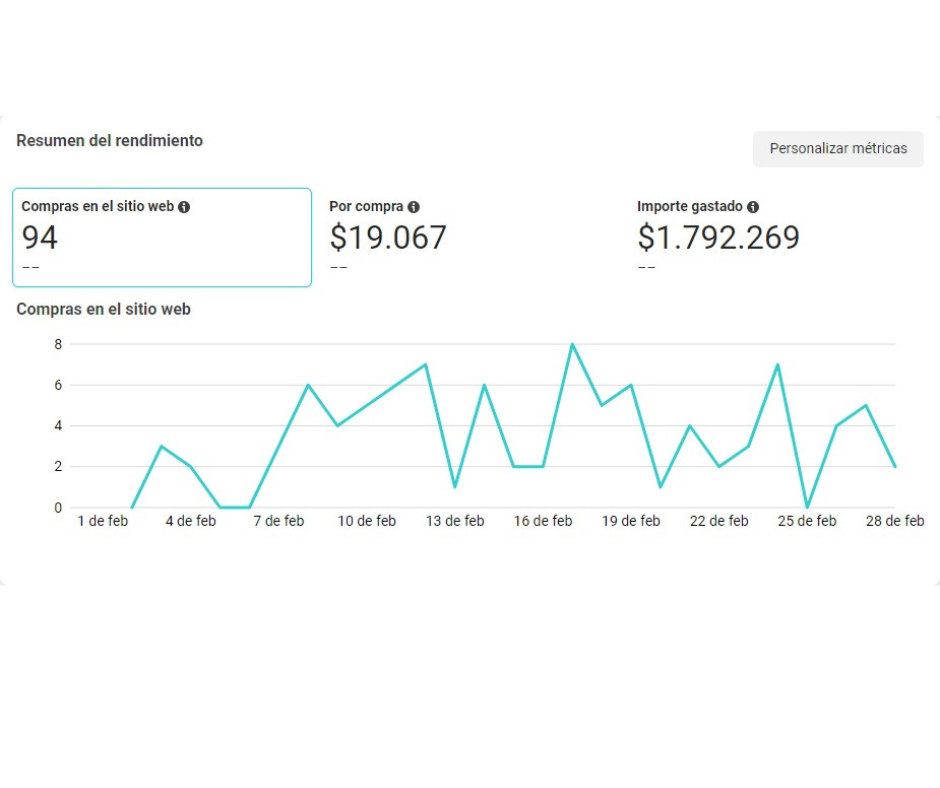
Task: Select the Importe gastado value $1.792.269
Action: (x=718, y=238)
